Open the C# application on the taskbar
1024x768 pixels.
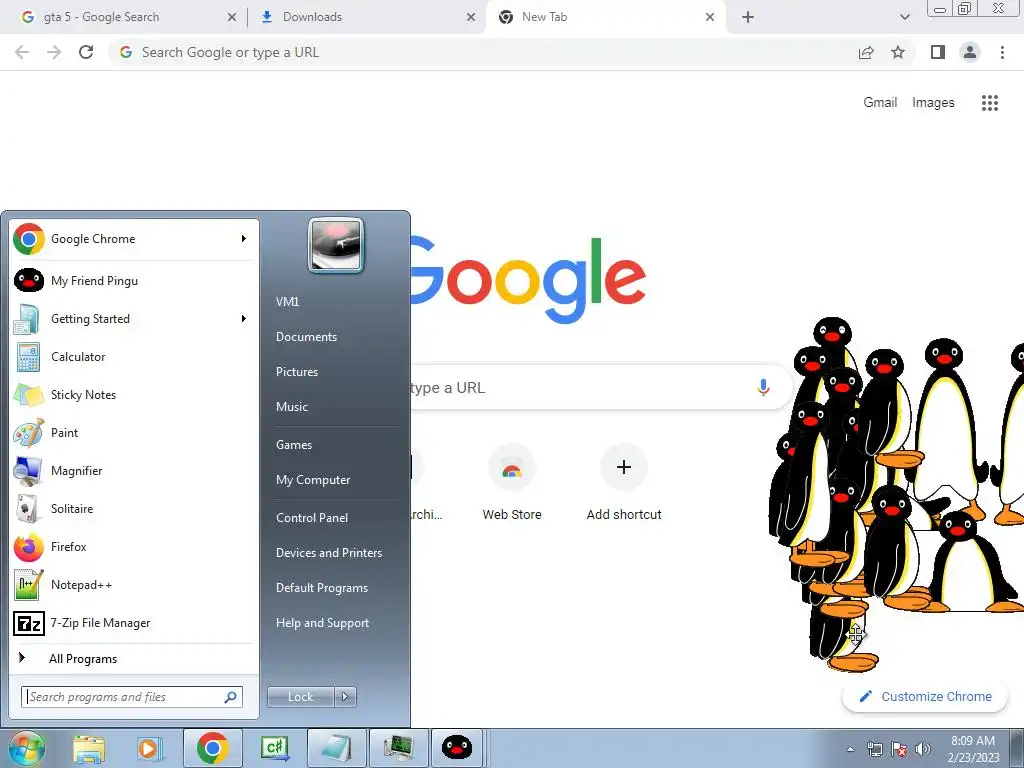coord(274,748)
